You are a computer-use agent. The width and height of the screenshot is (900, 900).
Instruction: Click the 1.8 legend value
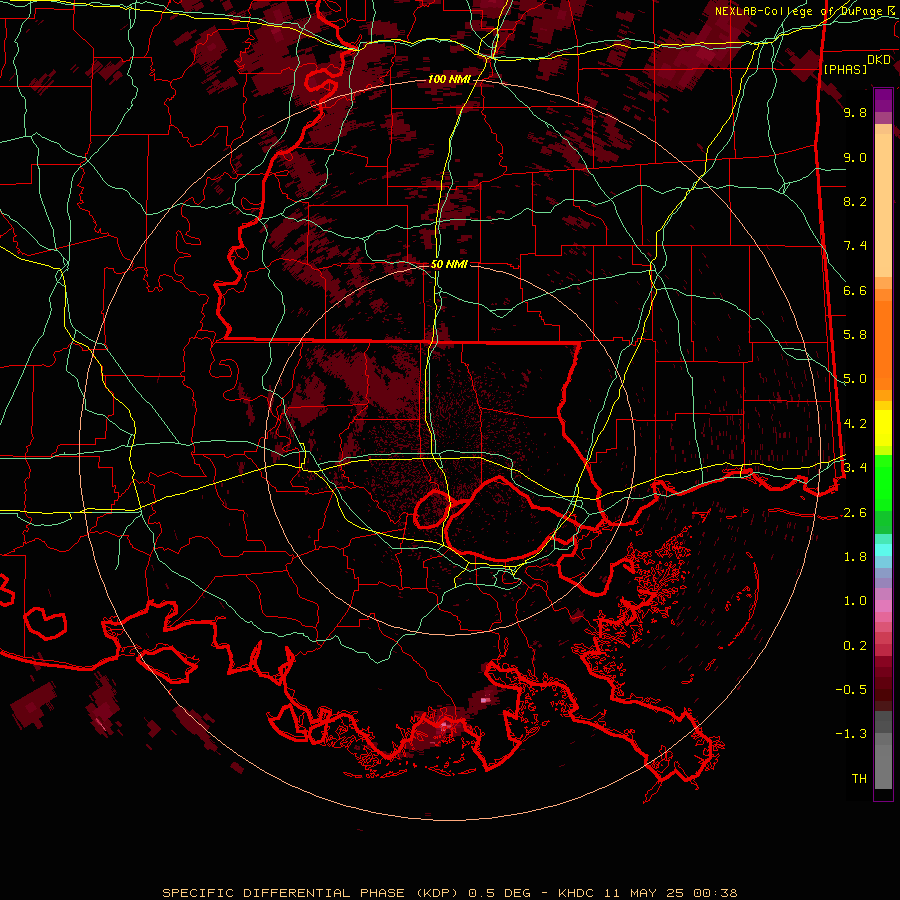pyautogui.click(x=855, y=557)
